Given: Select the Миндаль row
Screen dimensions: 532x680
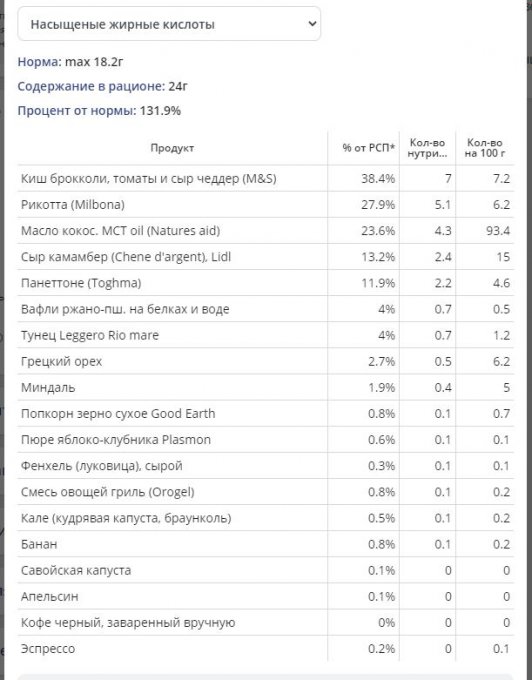Looking at the screenshot, I should point(266,387).
